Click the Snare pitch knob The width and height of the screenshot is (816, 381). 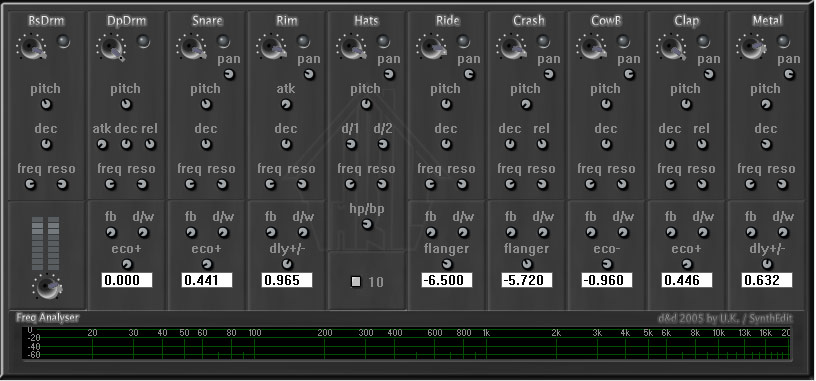coord(207,105)
